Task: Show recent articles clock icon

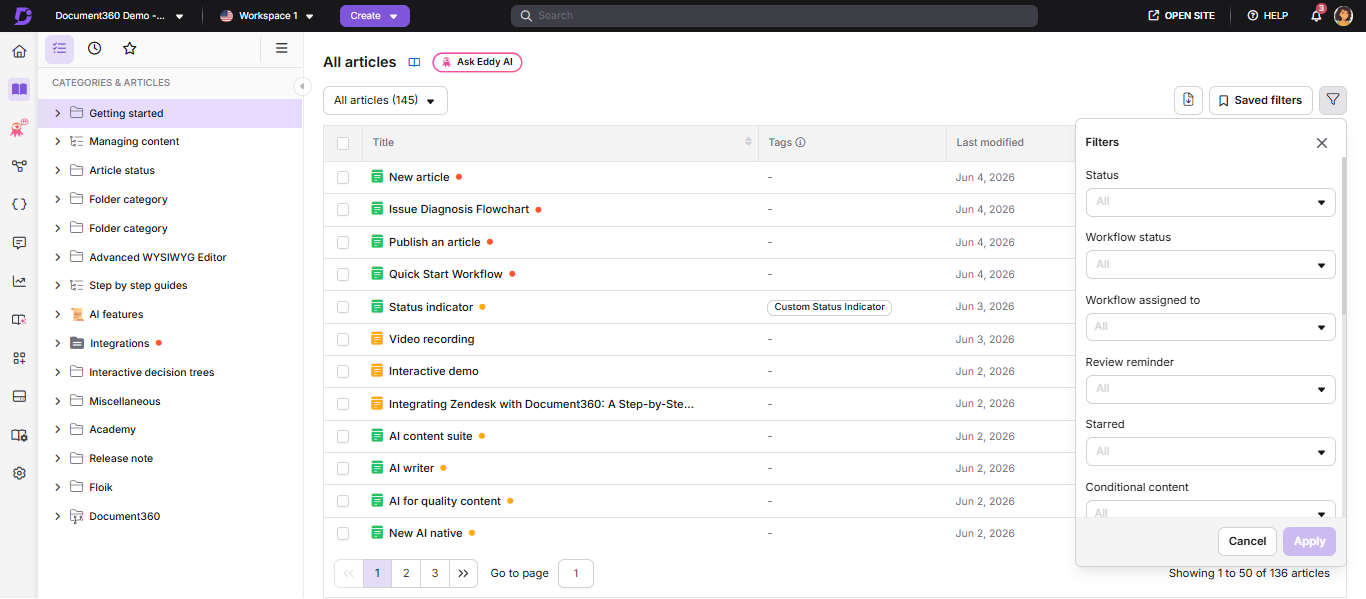Action: [94, 48]
